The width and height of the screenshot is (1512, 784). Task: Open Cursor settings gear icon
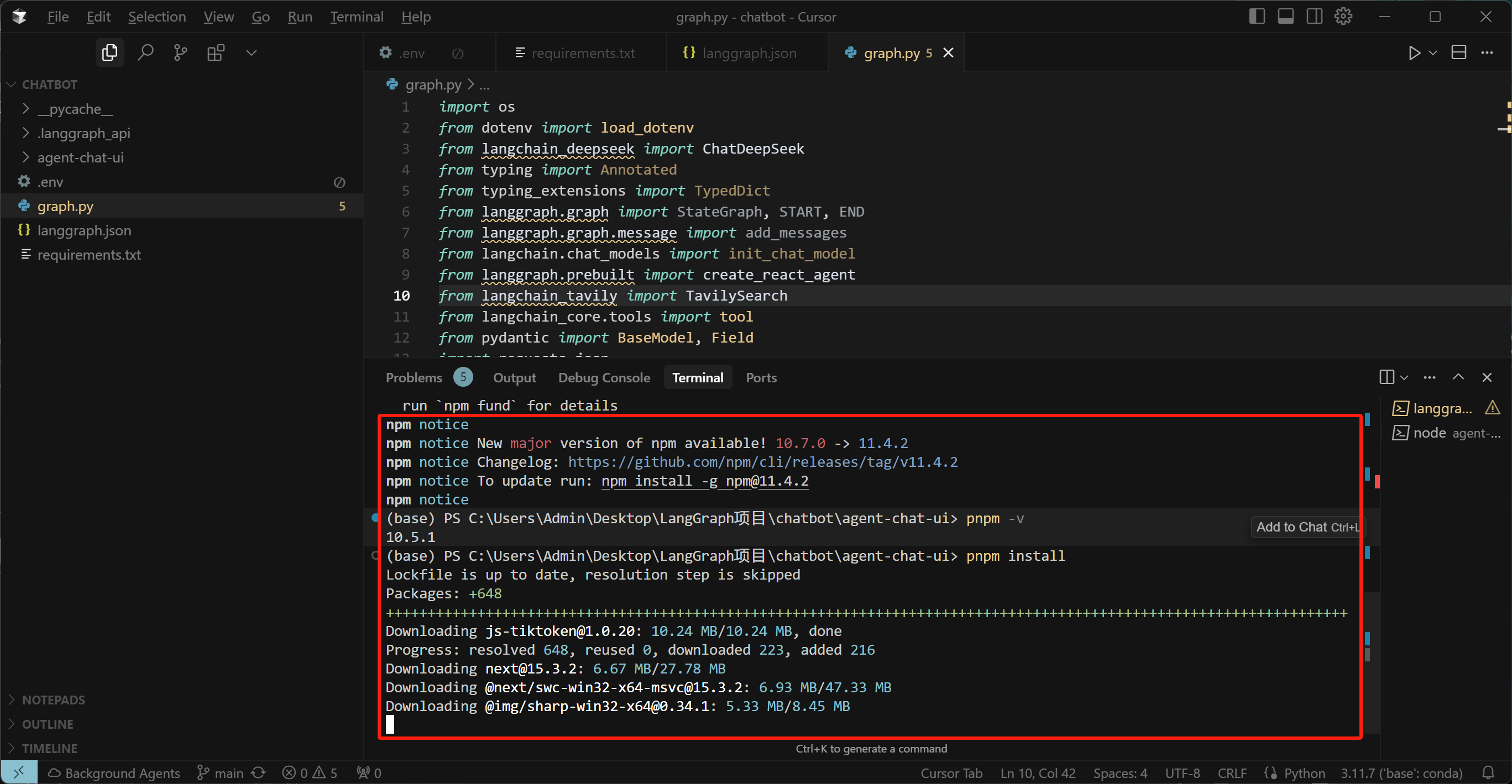click(1343, 17)
